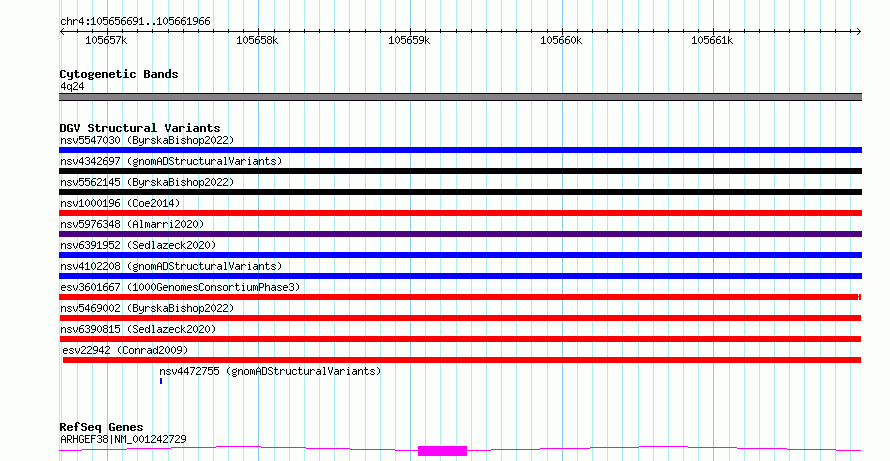Select the blue nsv6391952 variant bar
Viewport: 890px width, 461px height.
(460, 255)
